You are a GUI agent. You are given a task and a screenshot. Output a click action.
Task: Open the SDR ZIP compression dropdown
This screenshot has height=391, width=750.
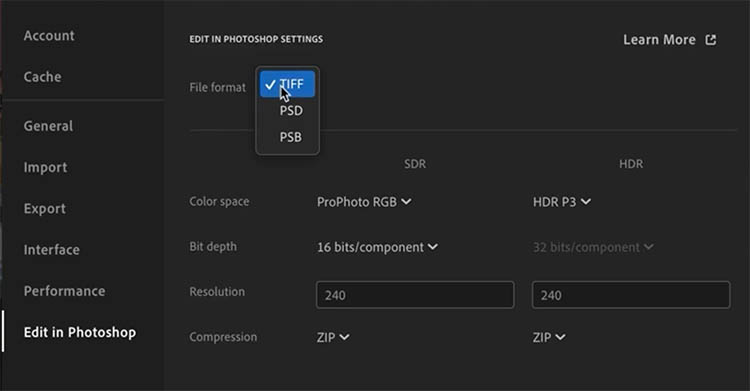click(x=333, y=337)
